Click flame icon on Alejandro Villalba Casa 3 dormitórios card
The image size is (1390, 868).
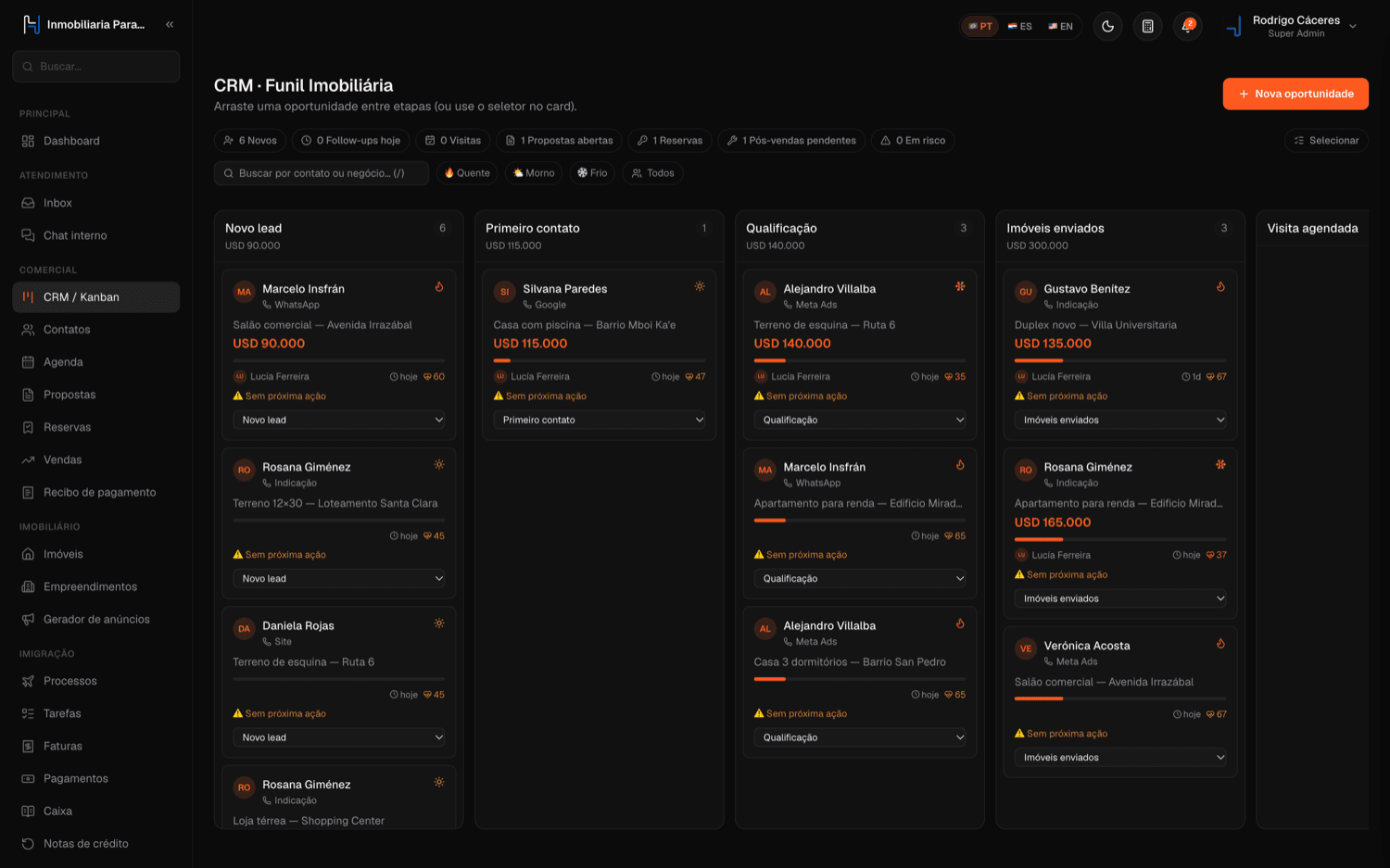click(x=960, y=623)
